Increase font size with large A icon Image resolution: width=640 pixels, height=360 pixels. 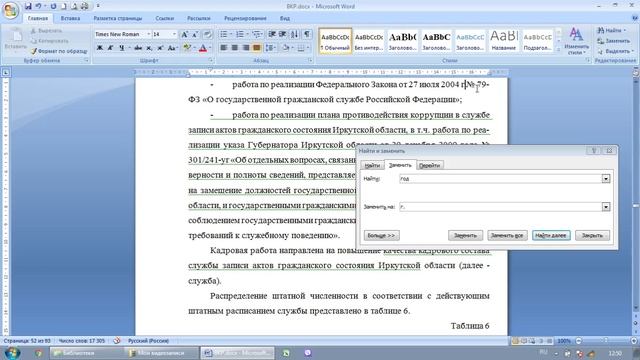click(184, 34)
